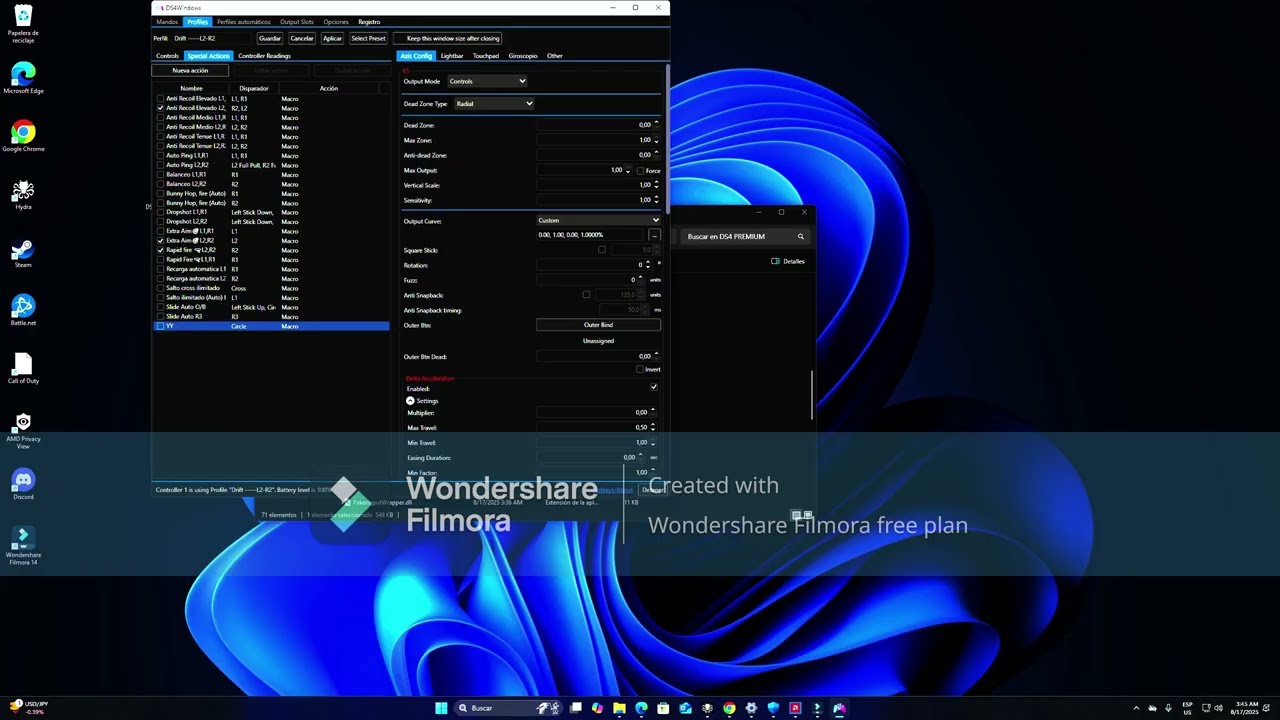Toggle the Invert checkbox under Outer Btn Dead
The image size is (1280, 720).
pyautogui.click(x=640, y=369)
